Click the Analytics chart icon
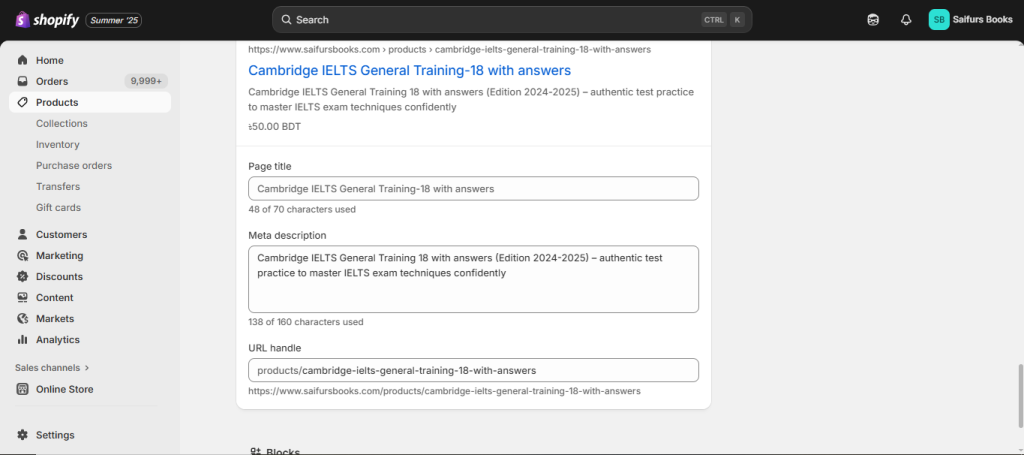This screenshot has height=455, width=1024. pyautogui.click(x=23, y=339)
